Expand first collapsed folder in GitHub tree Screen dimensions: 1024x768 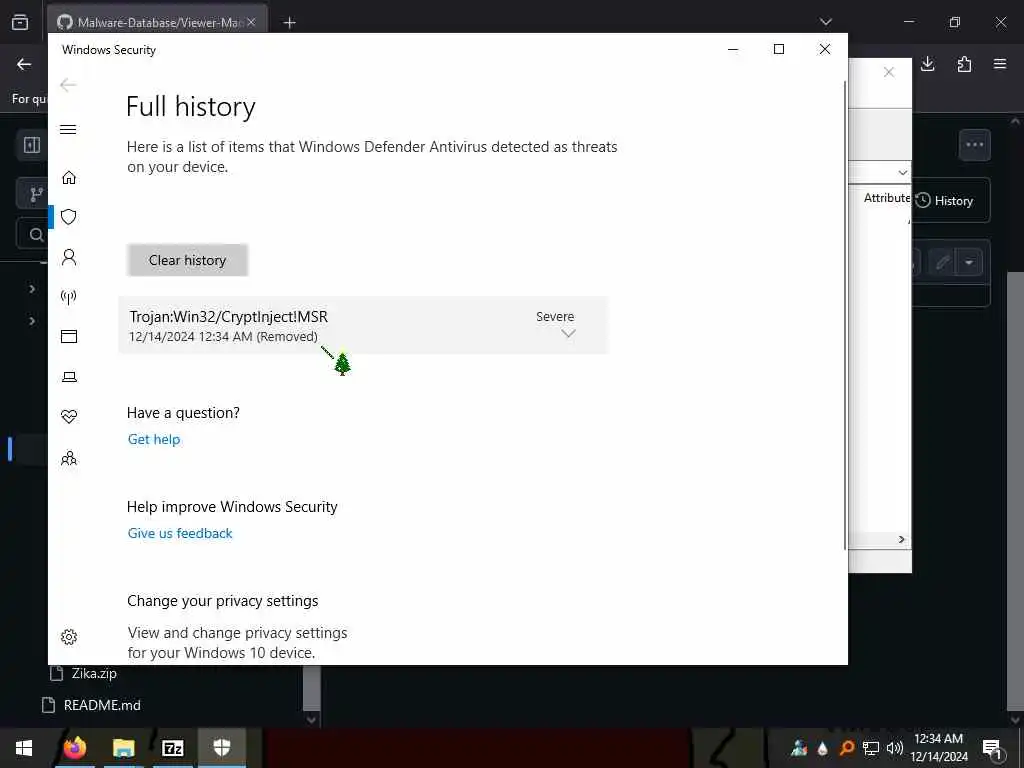tap(31, 288)
